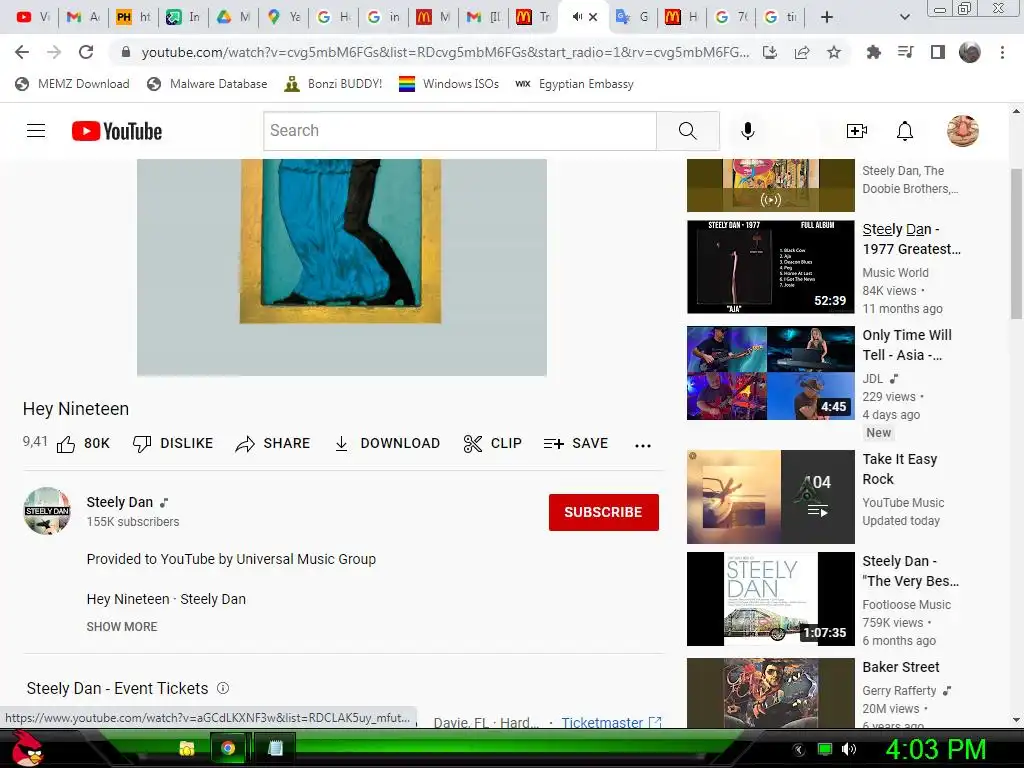Screen dimensions: 1024x768
Task: Open the Egyptian Embassy bookmark
Action: coord(575,84)
